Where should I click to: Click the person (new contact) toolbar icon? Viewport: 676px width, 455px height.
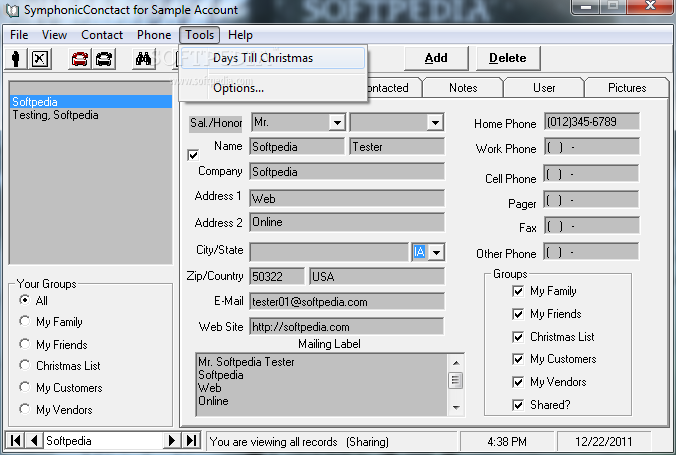(x=16, y=58)
